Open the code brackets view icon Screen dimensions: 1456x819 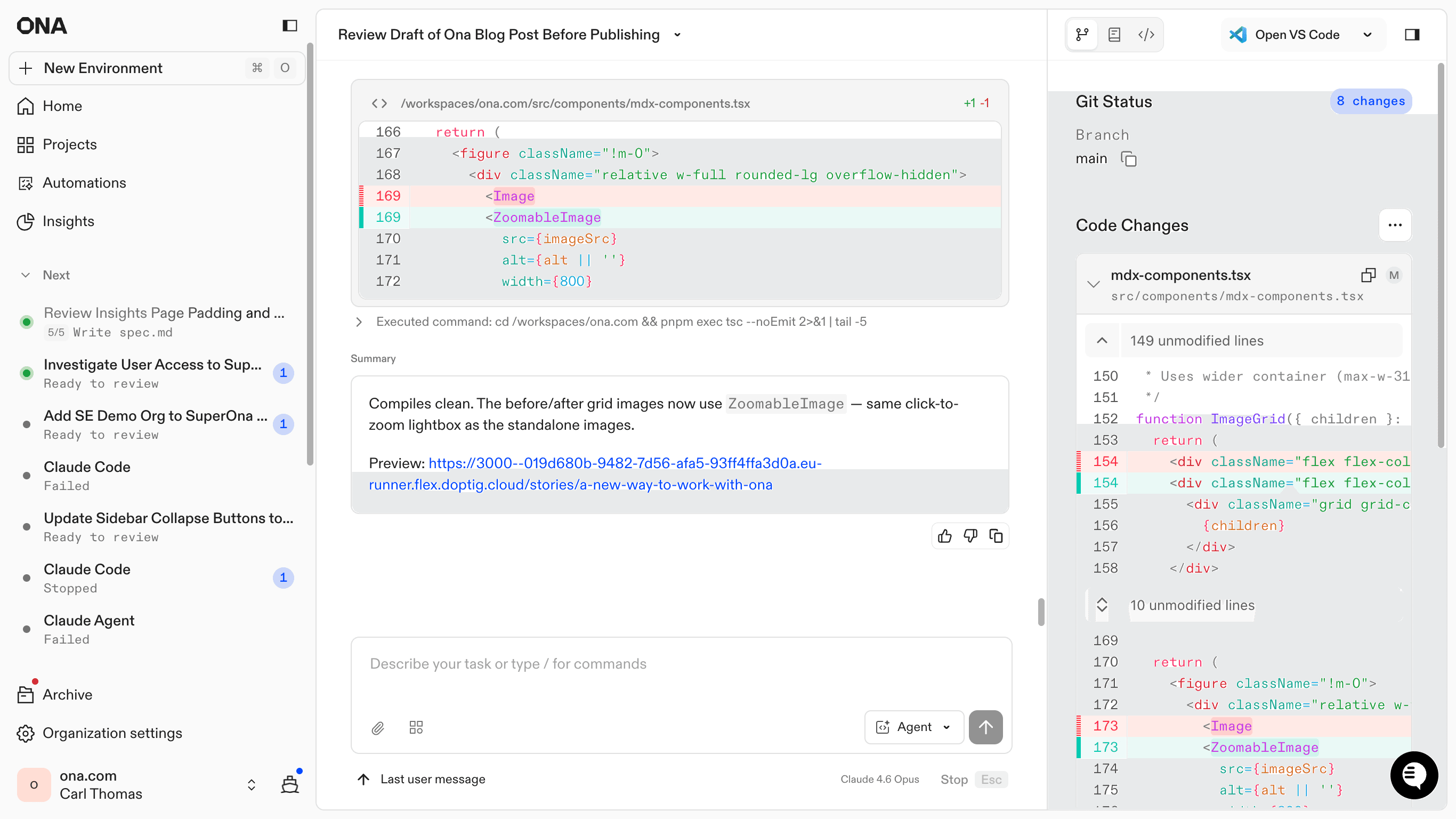pyautogui.click(x=1146, y=35)
